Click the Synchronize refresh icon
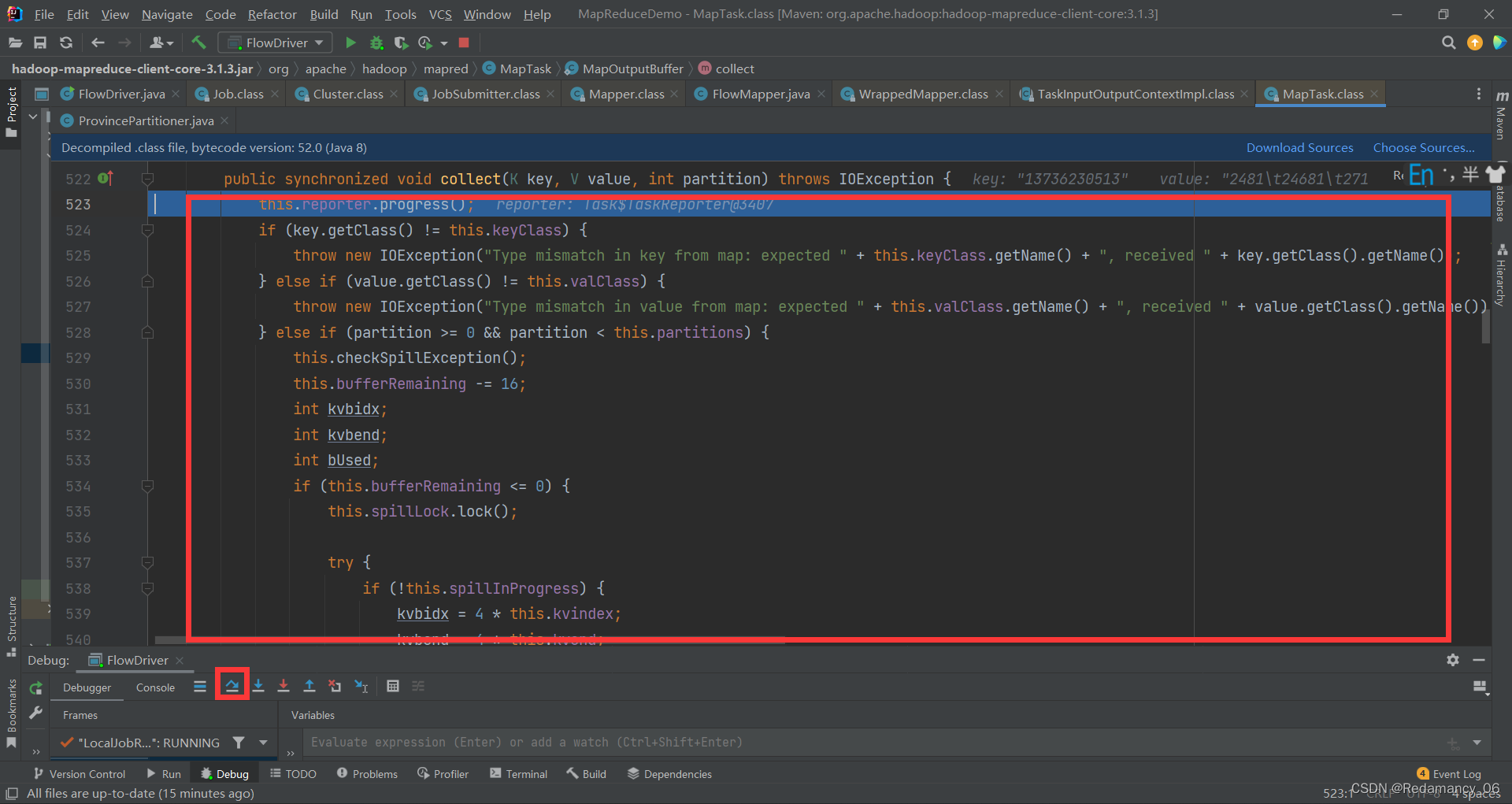 pos(66,43)
